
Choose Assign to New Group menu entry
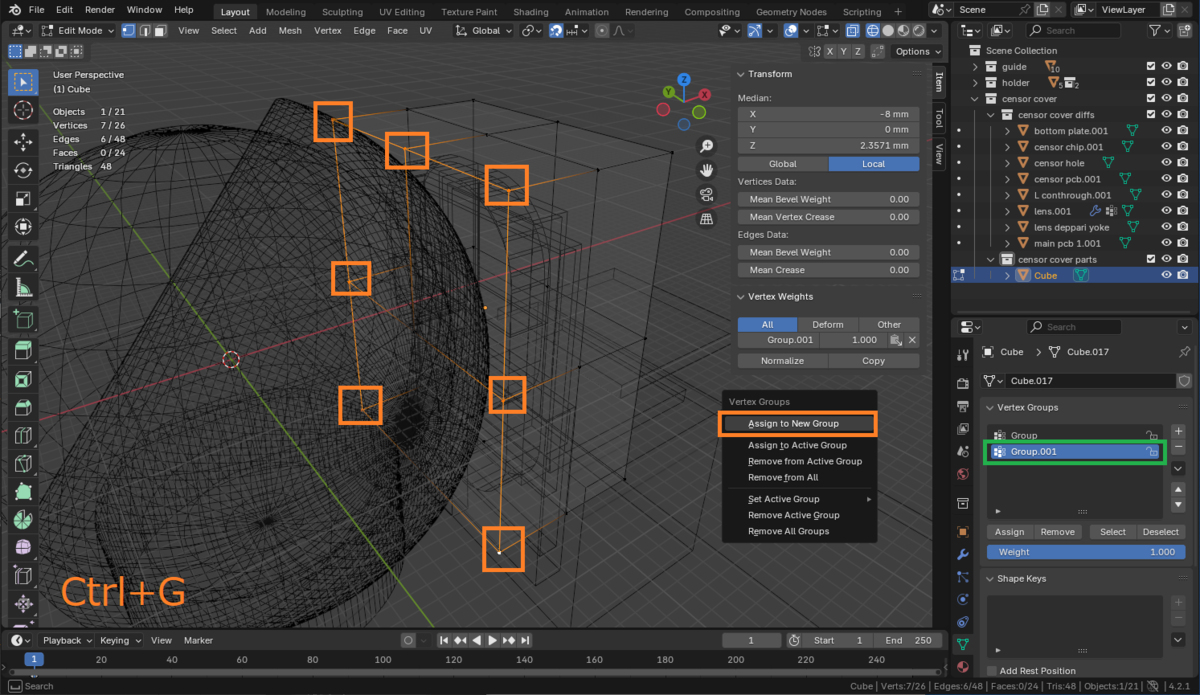793,424
